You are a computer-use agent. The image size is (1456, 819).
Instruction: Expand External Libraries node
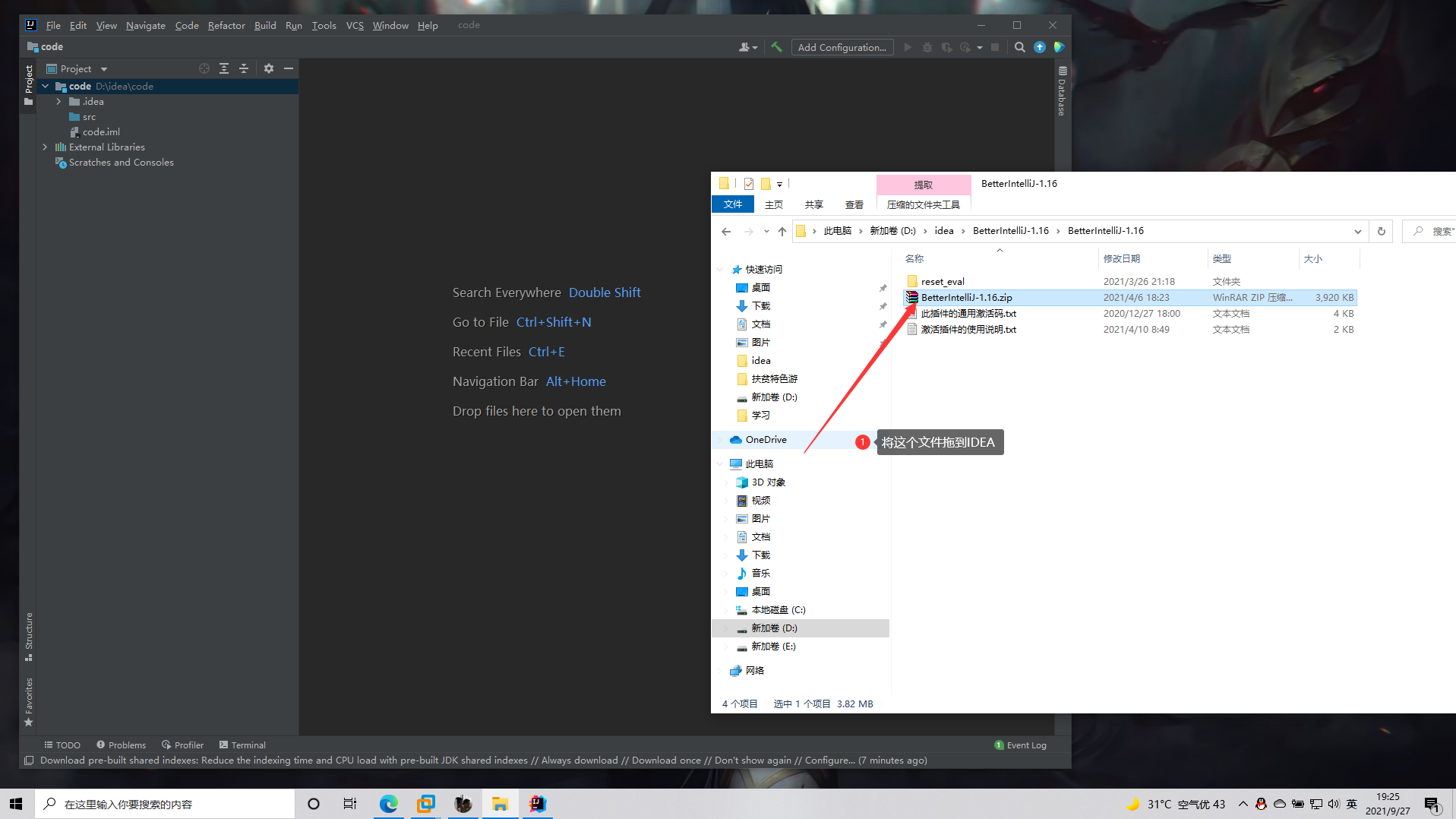[46, 147]
